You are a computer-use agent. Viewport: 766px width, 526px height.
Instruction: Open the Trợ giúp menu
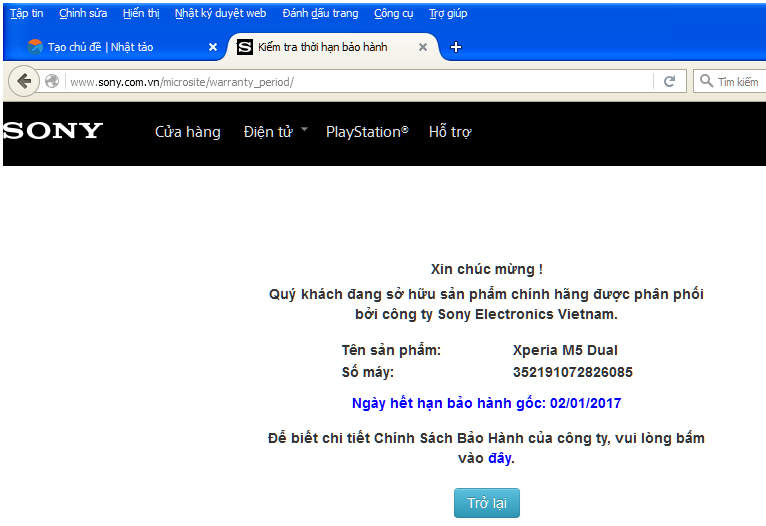(x=448, y=13)
